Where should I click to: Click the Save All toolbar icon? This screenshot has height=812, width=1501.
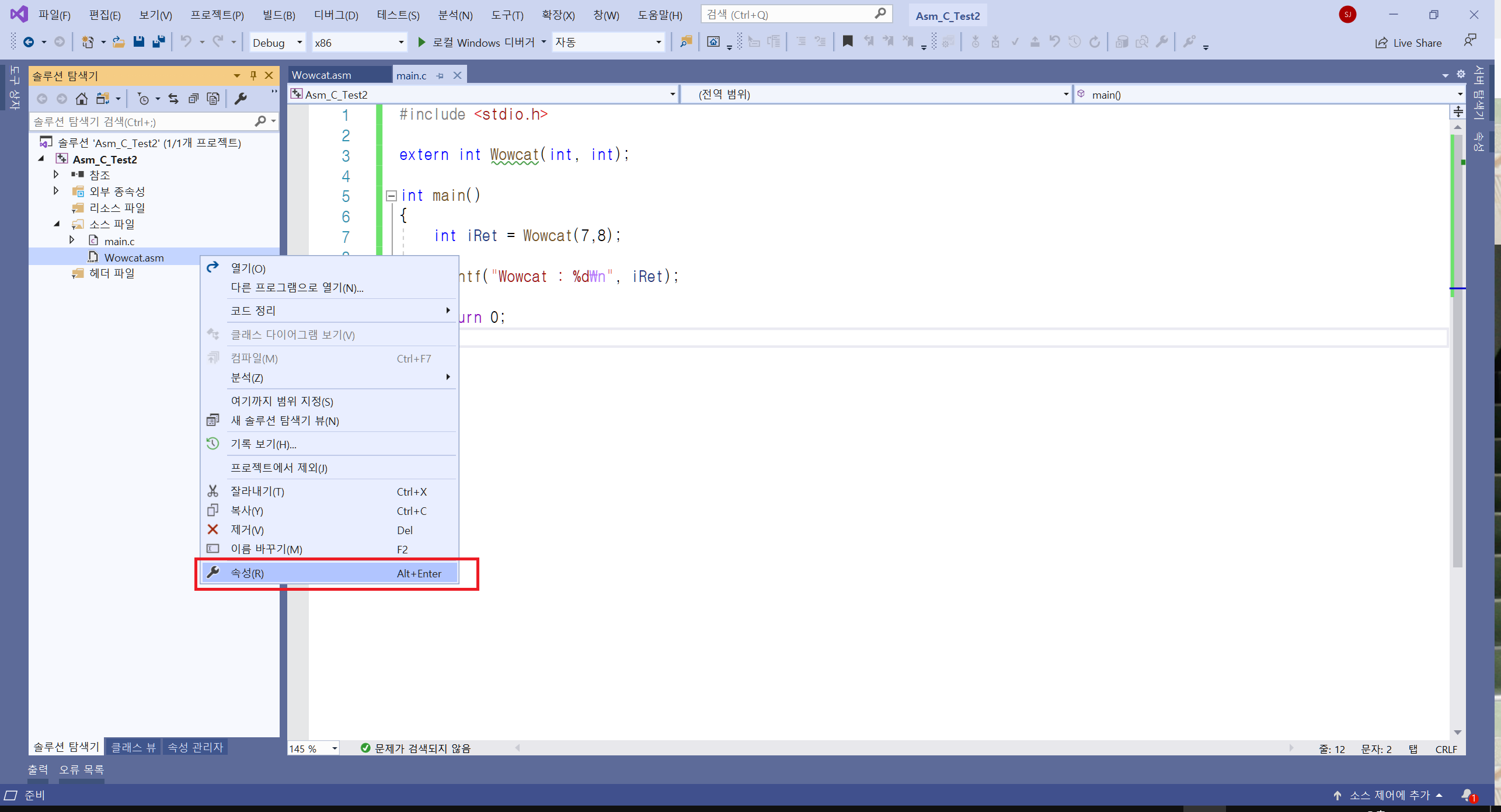coord(158,42)
